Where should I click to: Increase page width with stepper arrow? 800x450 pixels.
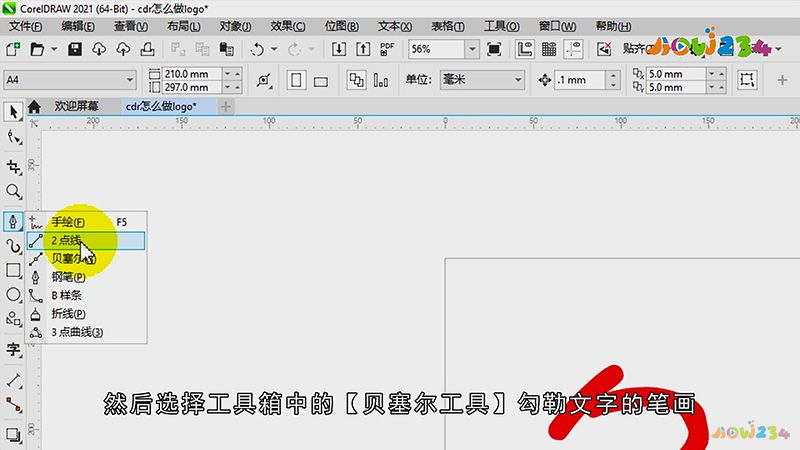pos(237,74)
